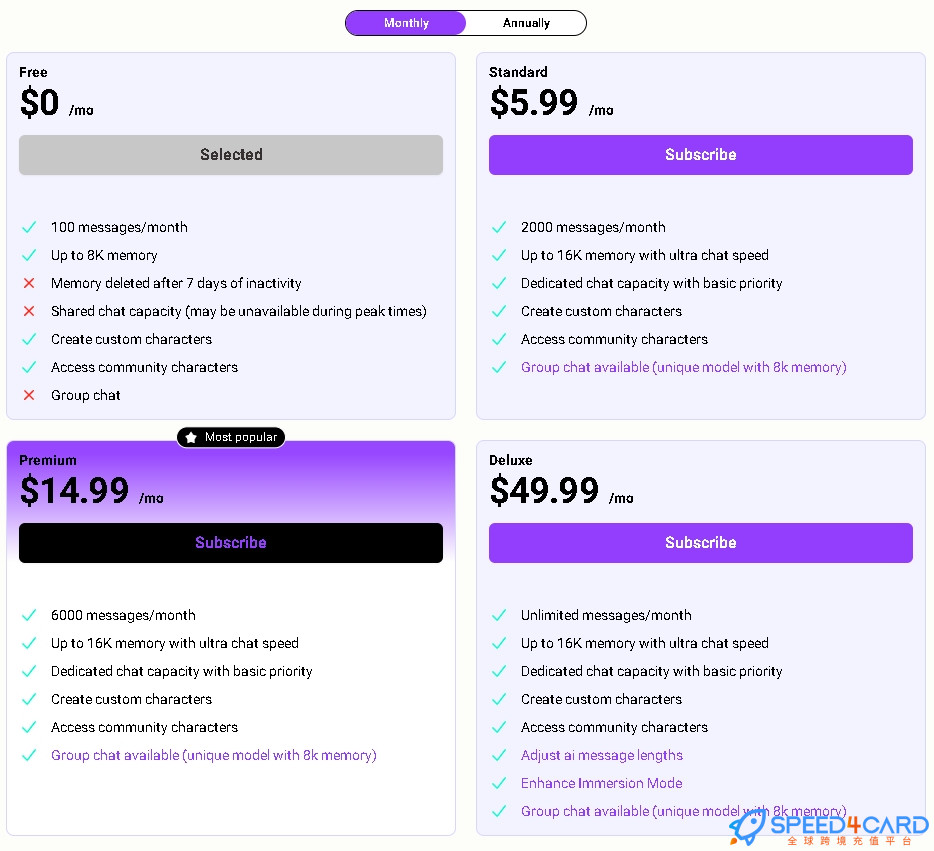Screen dimensions: 934x851
Task: Click the Selected button on Free plan
Action: (231, 155)
